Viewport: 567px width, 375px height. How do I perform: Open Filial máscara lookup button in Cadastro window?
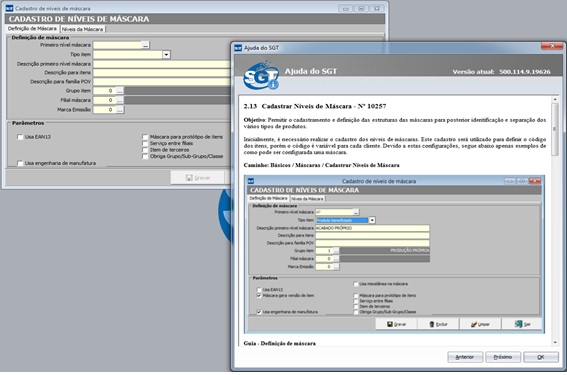[120, 100]
